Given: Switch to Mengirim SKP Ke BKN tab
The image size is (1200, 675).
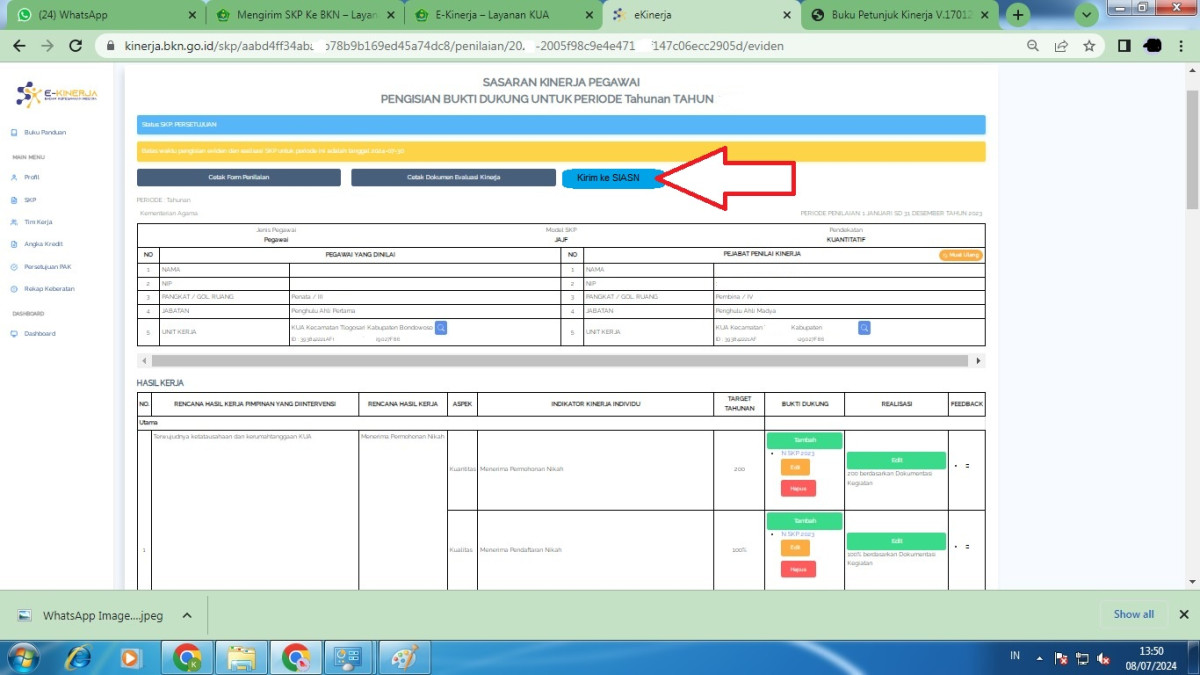Looking at the screenshot, I should click(305, 15).
